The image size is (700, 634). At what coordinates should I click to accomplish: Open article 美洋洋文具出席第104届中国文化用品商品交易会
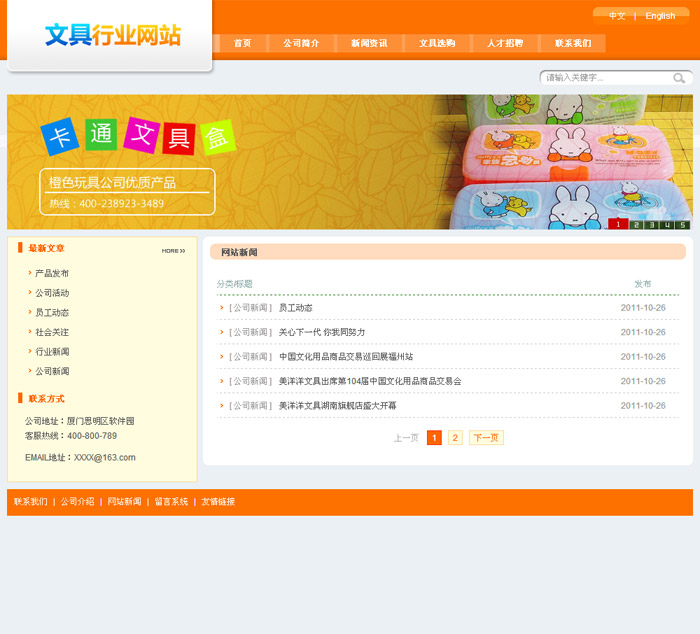(x=370, y=381)
